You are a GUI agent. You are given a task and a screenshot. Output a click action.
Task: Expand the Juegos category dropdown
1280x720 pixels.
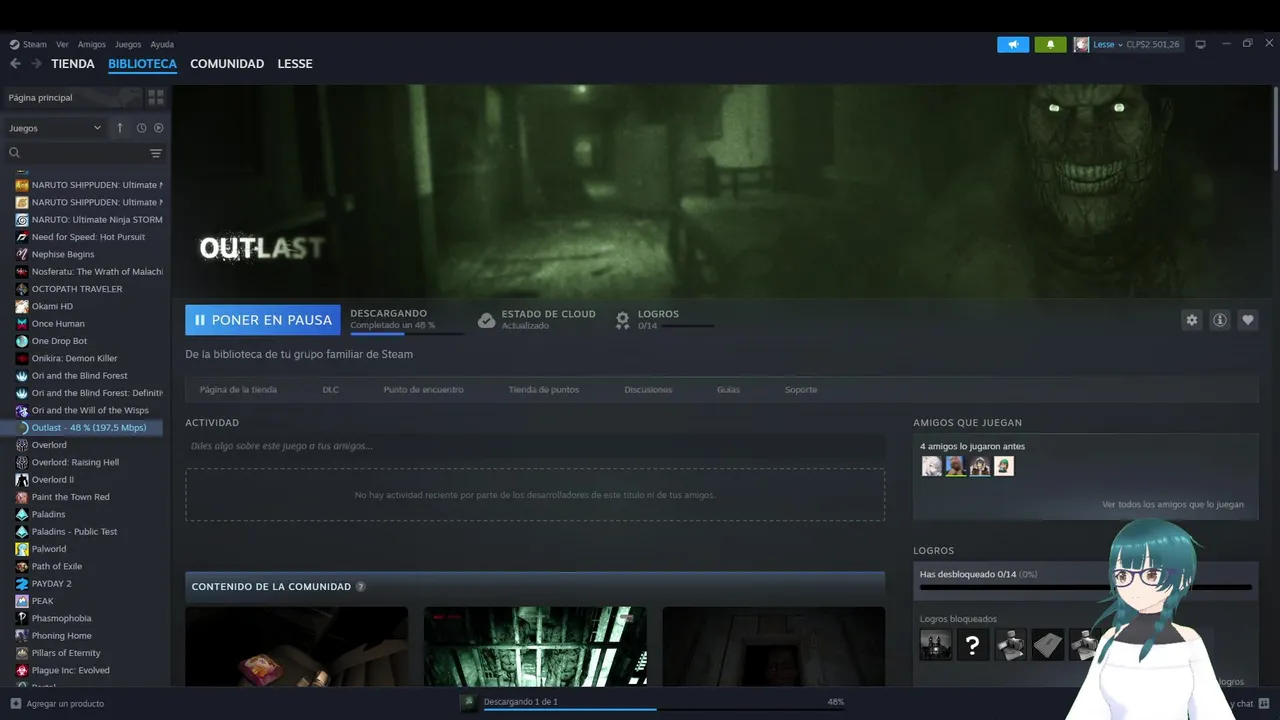55,128
